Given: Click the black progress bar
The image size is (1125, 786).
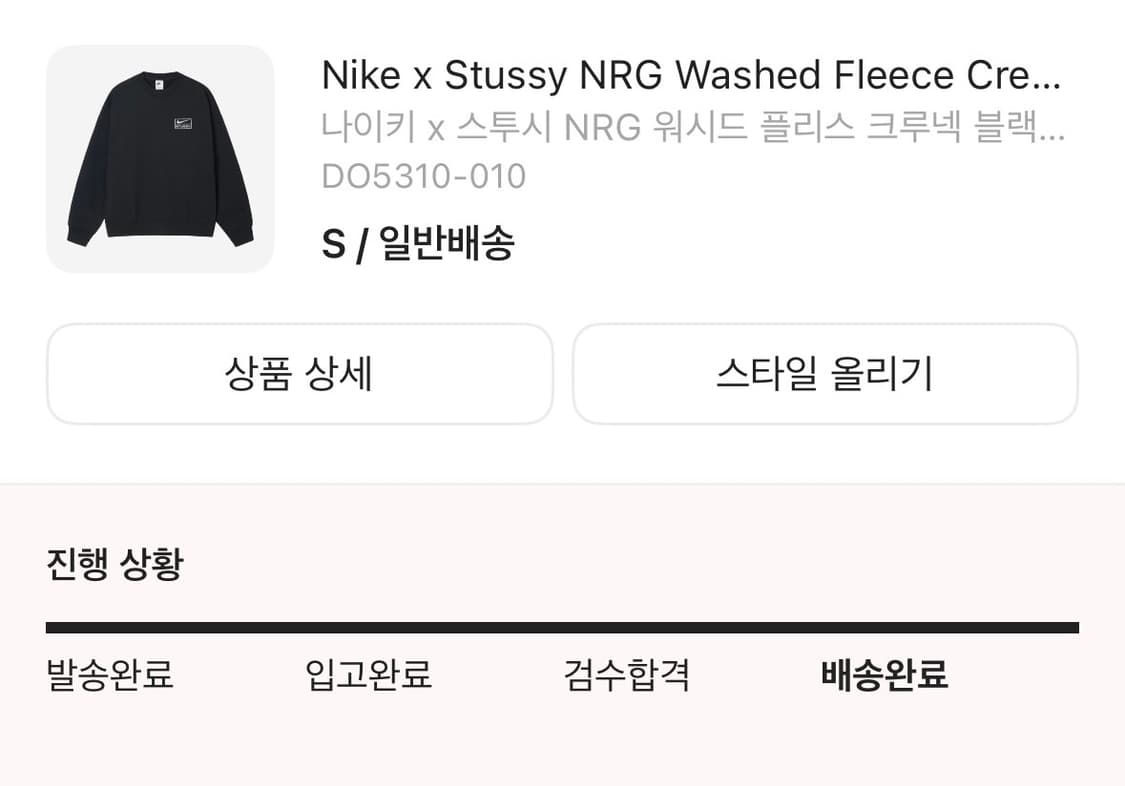Looking at the screenshot, I should click(562, 625).
